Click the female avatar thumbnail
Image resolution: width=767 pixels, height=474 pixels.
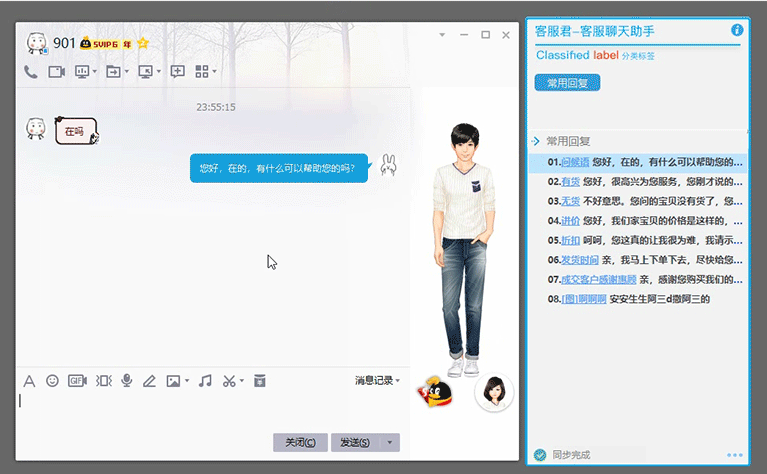point(494,392)
